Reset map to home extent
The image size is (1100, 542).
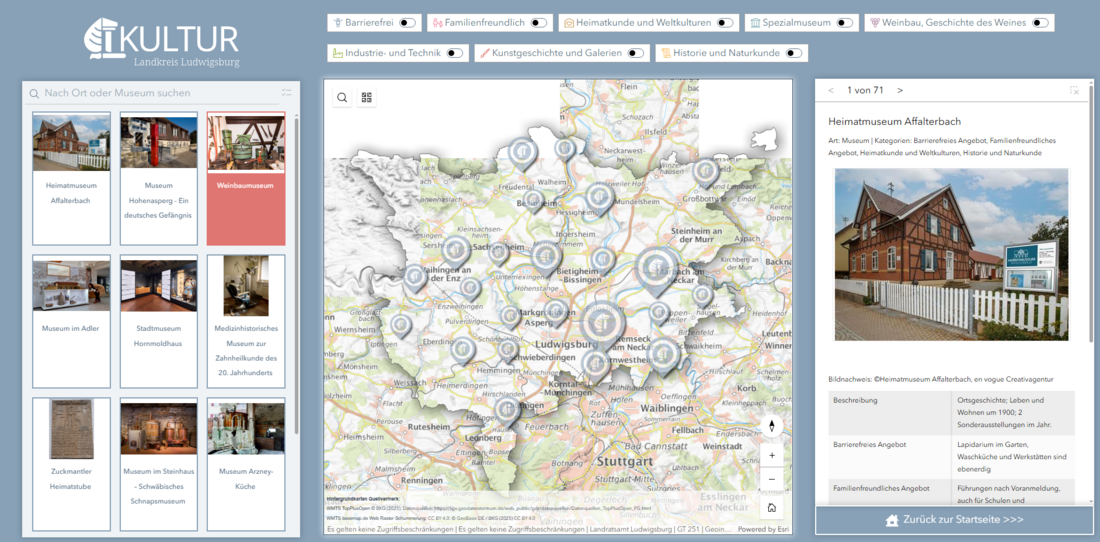pos(771,507)
